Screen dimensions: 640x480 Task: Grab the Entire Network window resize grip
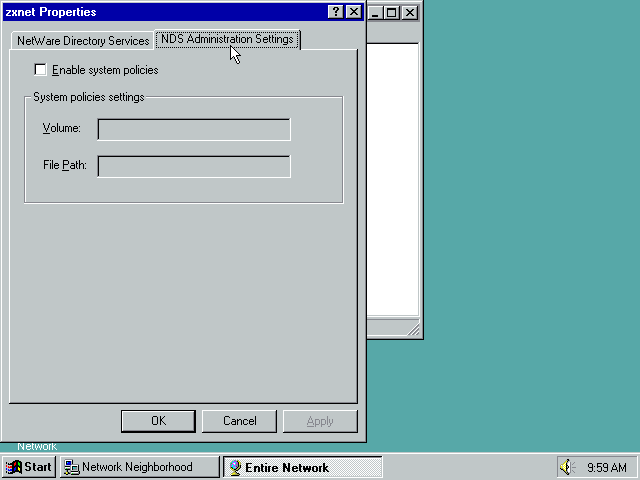(x=413, y=329)
